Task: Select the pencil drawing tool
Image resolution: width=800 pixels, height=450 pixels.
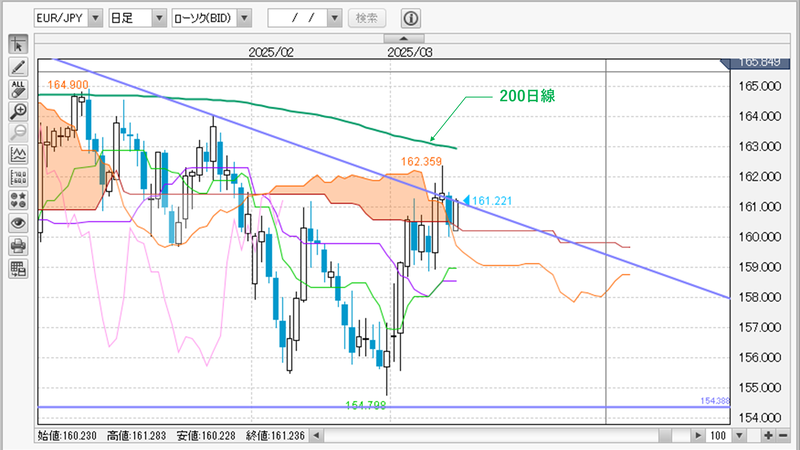Action: point(18,67)
